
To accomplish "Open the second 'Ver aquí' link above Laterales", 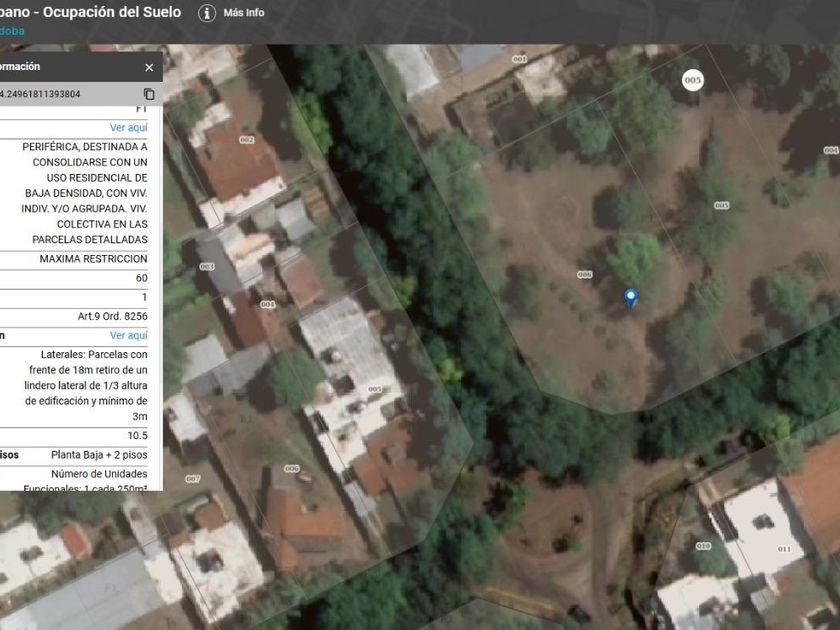I will 129,335.
